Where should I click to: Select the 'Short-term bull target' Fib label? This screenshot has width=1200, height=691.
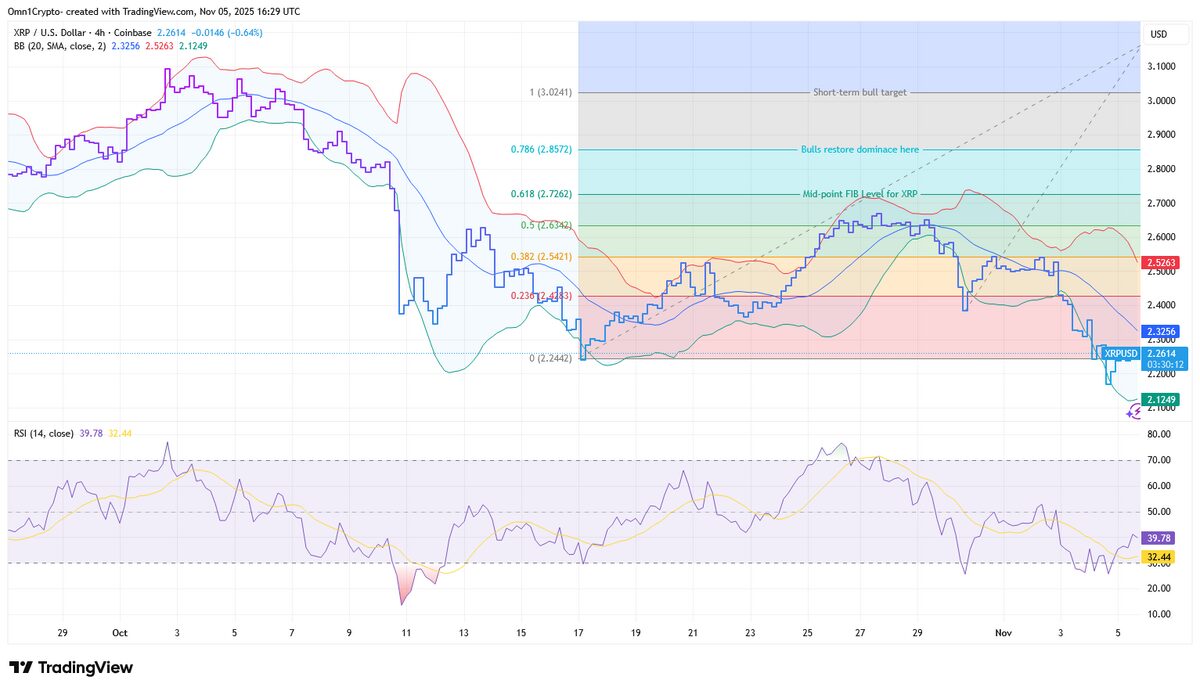point(859,92)
